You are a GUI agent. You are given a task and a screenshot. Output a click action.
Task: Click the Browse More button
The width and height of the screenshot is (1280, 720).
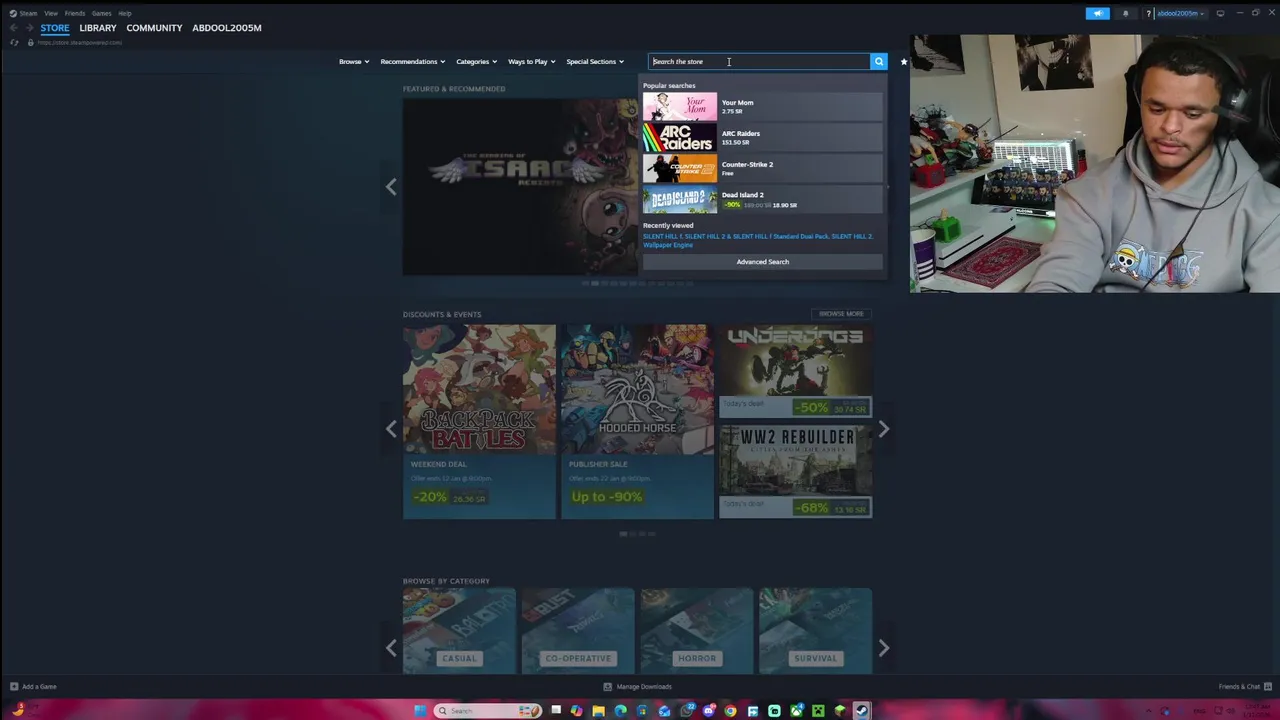(841, 314)
